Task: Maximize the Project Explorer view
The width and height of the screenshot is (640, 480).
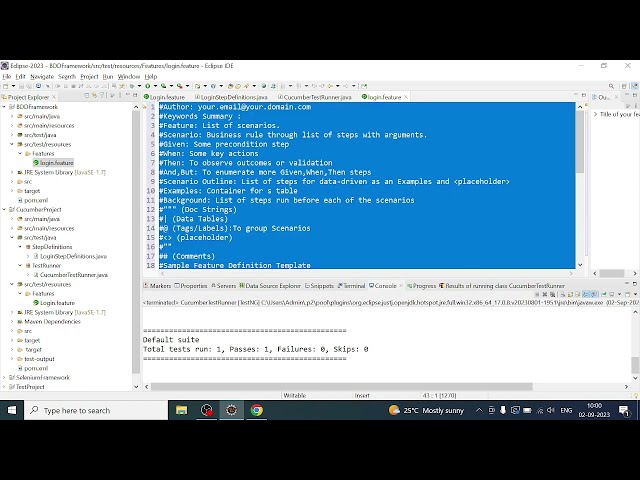Action: coord(135,95)
